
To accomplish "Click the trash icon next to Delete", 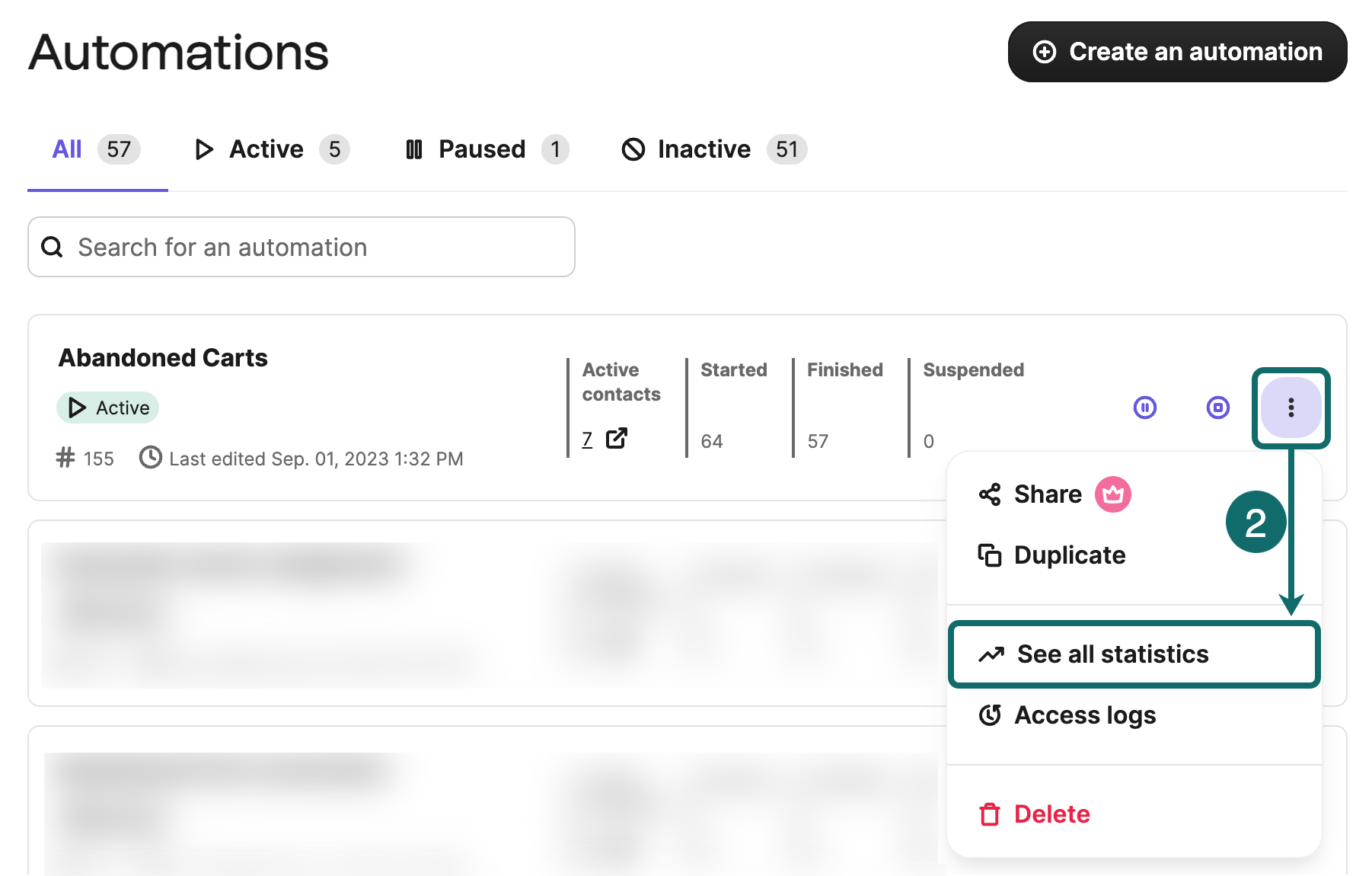I will pos(990,814).
